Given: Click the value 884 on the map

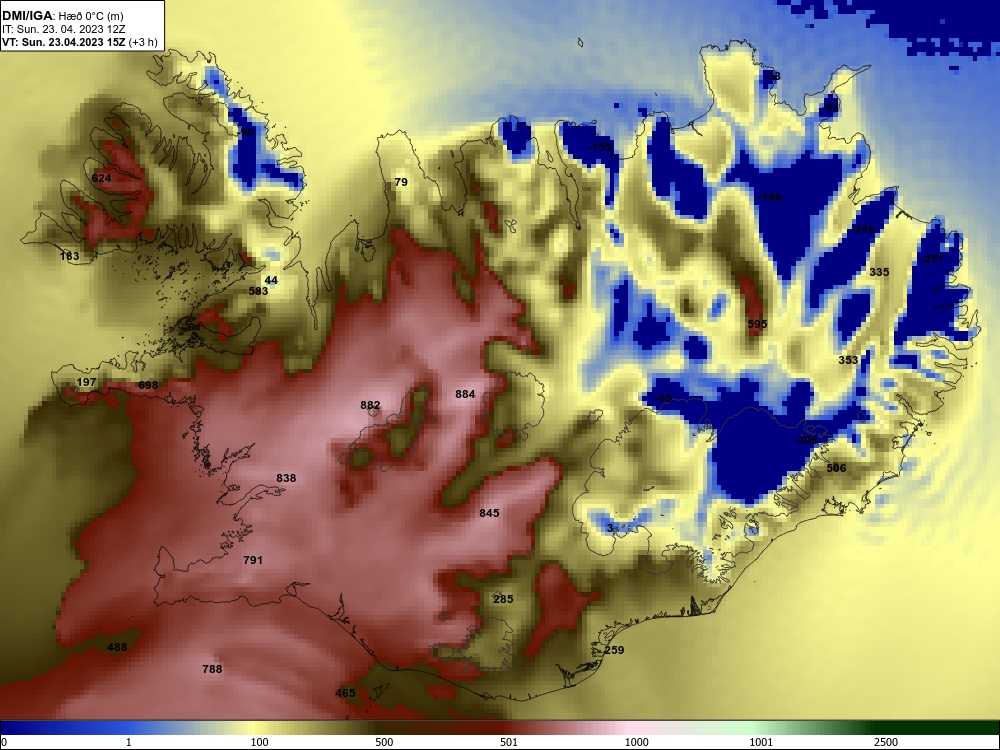Looking at the screenshot, I should 465,394.
